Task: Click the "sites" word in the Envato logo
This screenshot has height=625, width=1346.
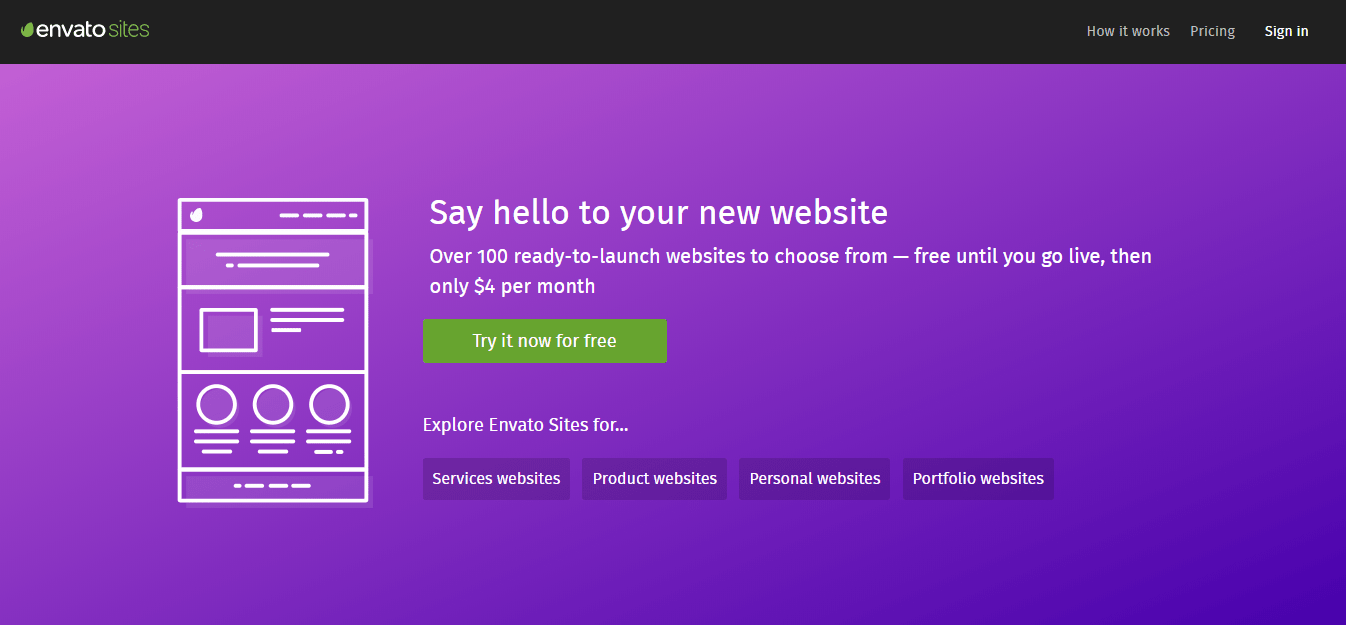Action: click(x=130, y=30)
